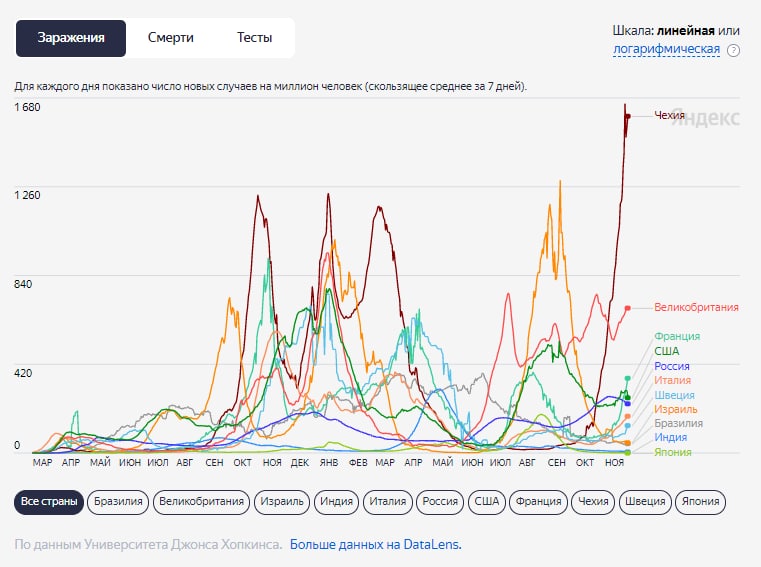Toggle the Бразилия country chip
Viewport: 761px width, 567px height.
[x=118, y=501]
